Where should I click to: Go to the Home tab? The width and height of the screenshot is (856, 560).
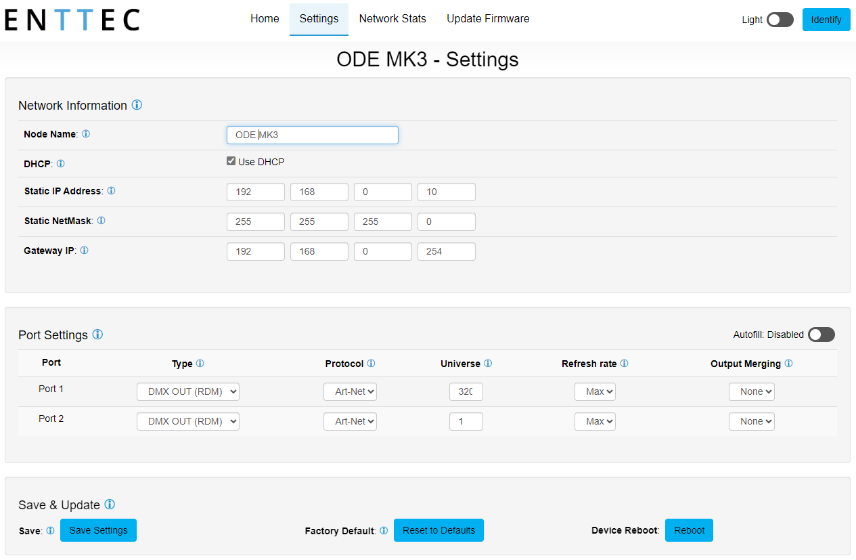click(x=265, y=19)
